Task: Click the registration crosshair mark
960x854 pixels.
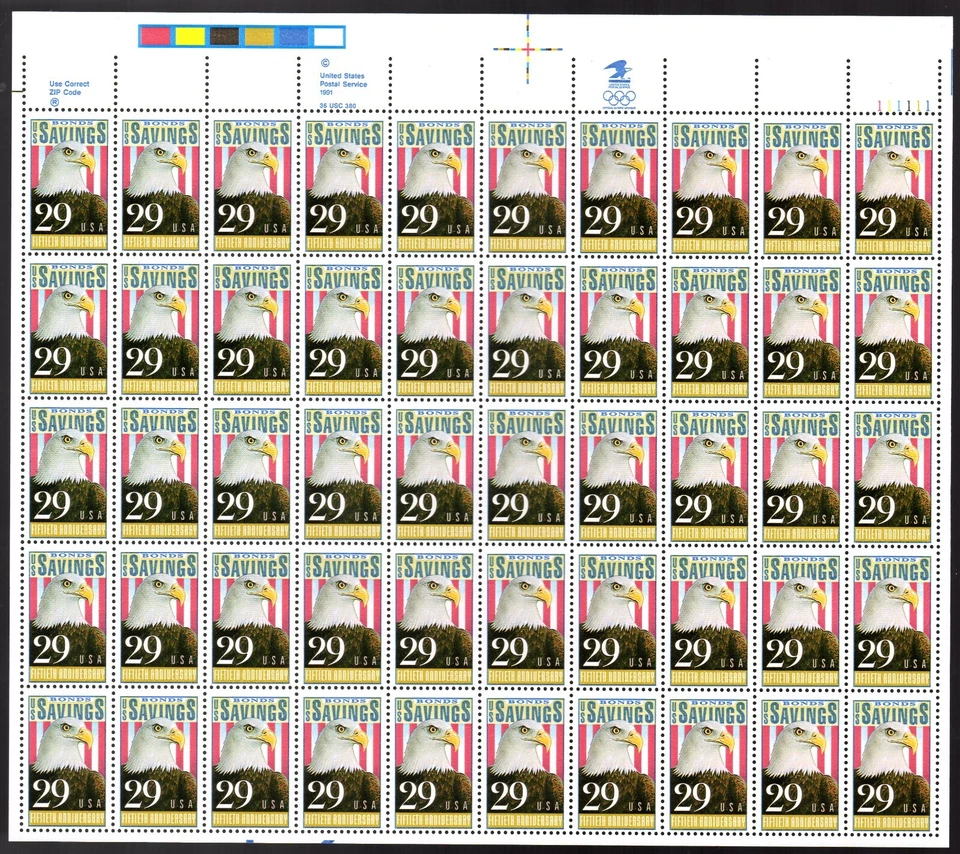Action: pos(526,48)
